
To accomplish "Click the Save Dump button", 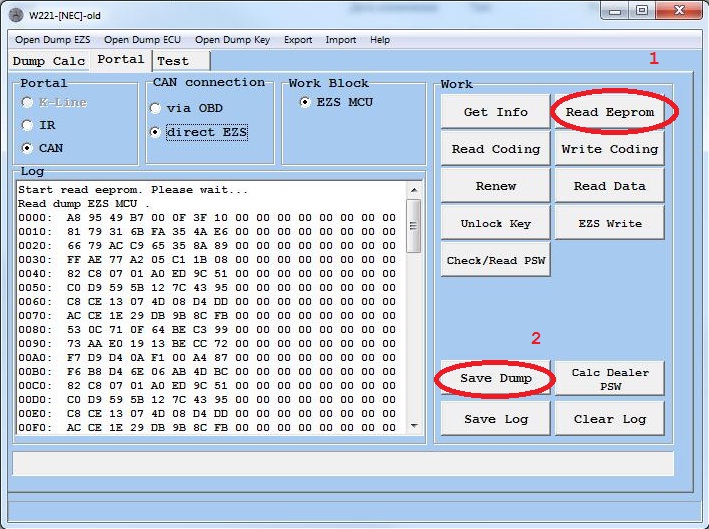I will coord(496,378).
